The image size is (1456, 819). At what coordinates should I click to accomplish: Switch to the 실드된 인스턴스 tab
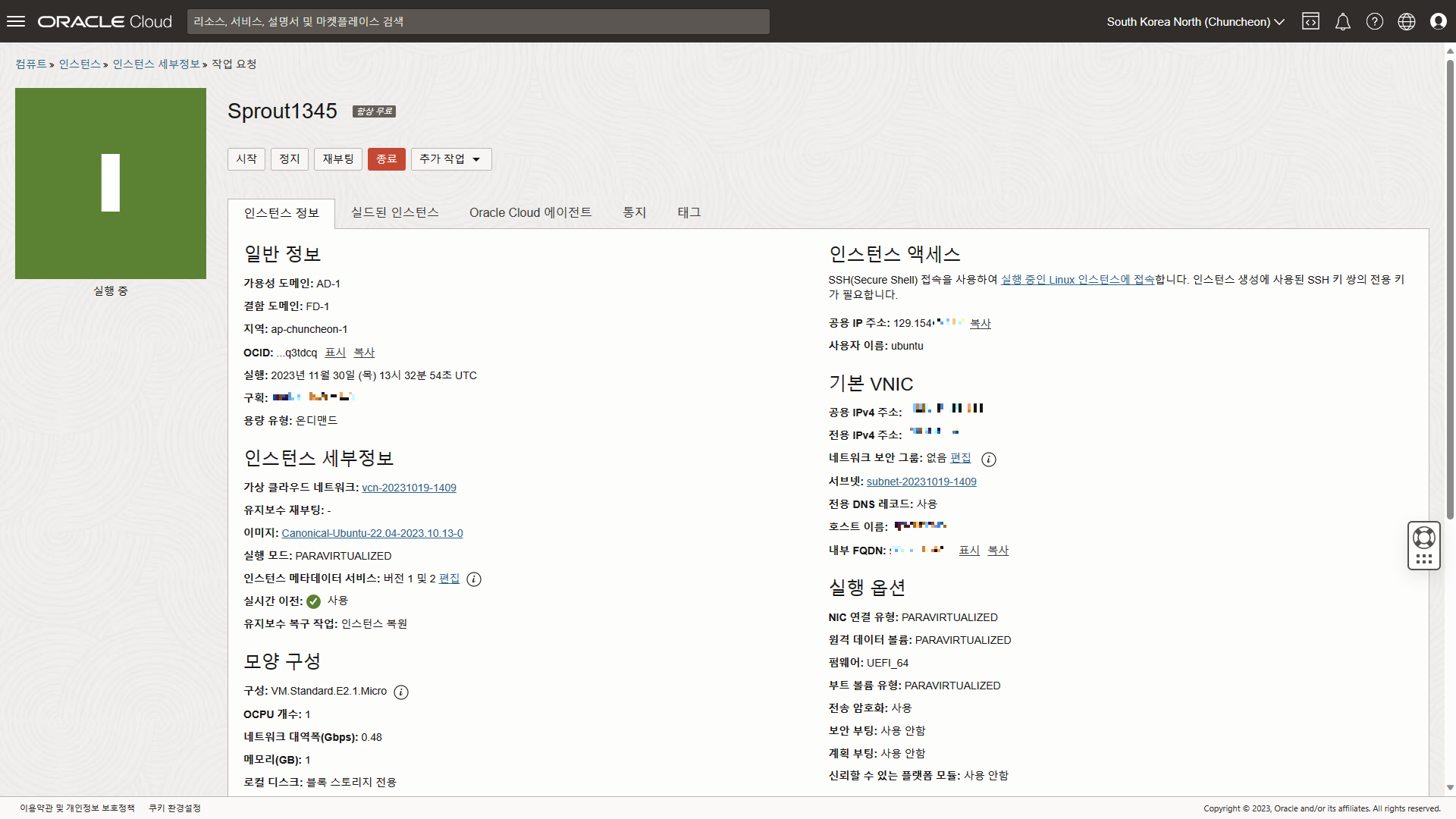394,212
